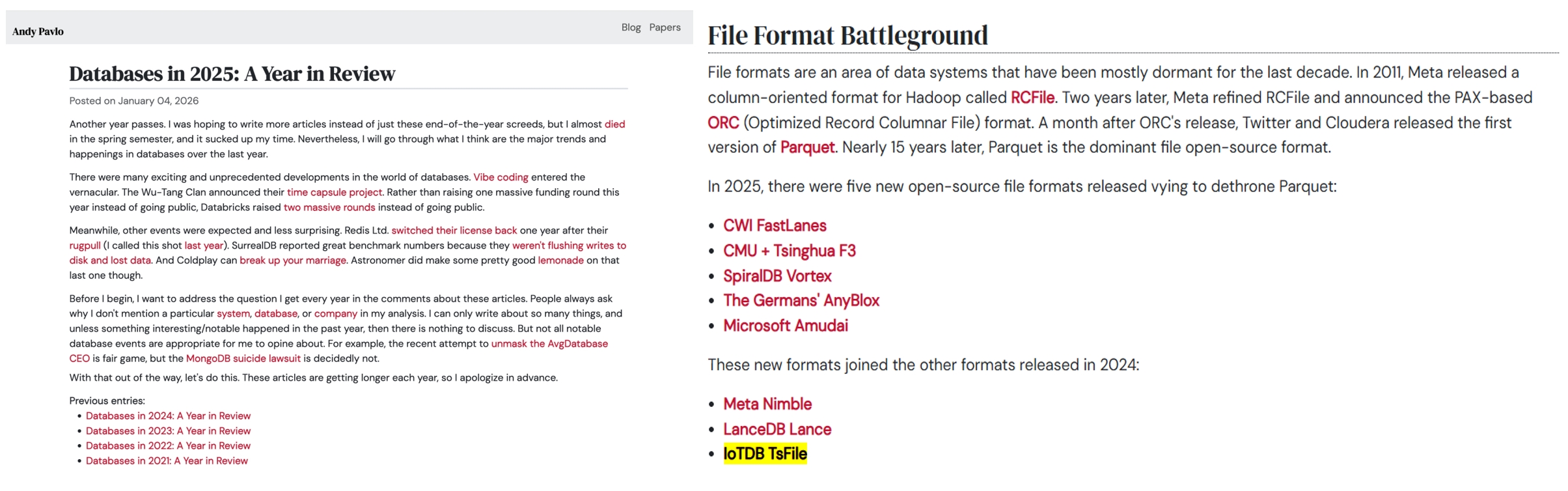Open the ORC format link

723,123
